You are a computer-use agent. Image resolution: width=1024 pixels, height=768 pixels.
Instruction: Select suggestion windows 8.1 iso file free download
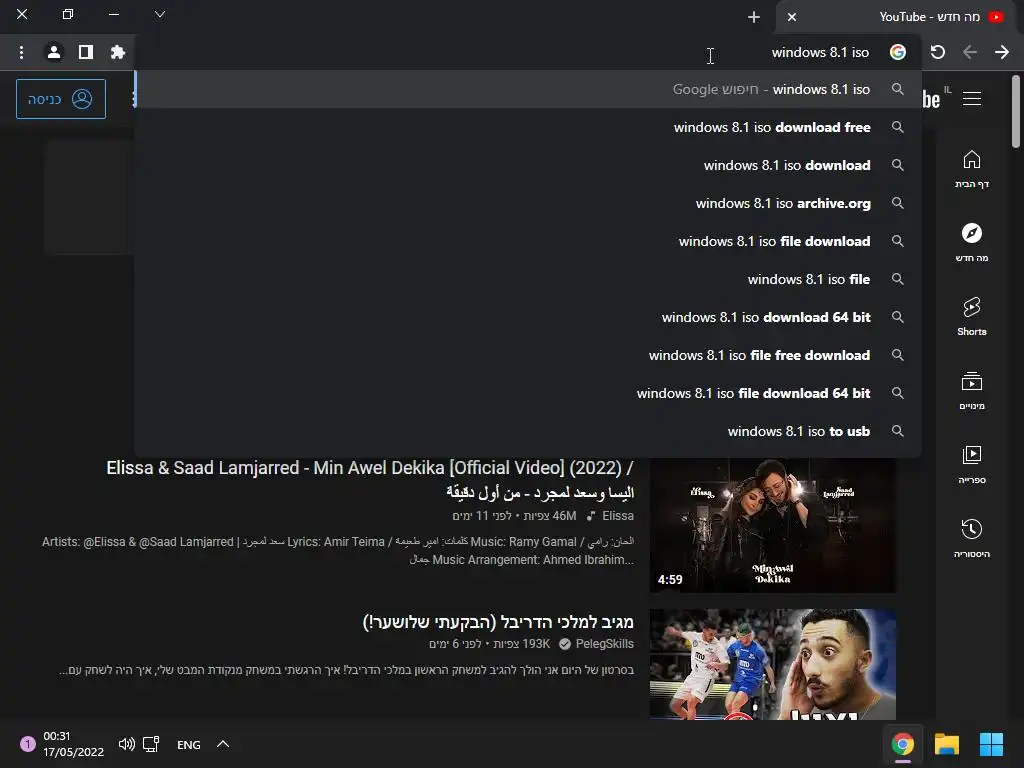[528, 355]
